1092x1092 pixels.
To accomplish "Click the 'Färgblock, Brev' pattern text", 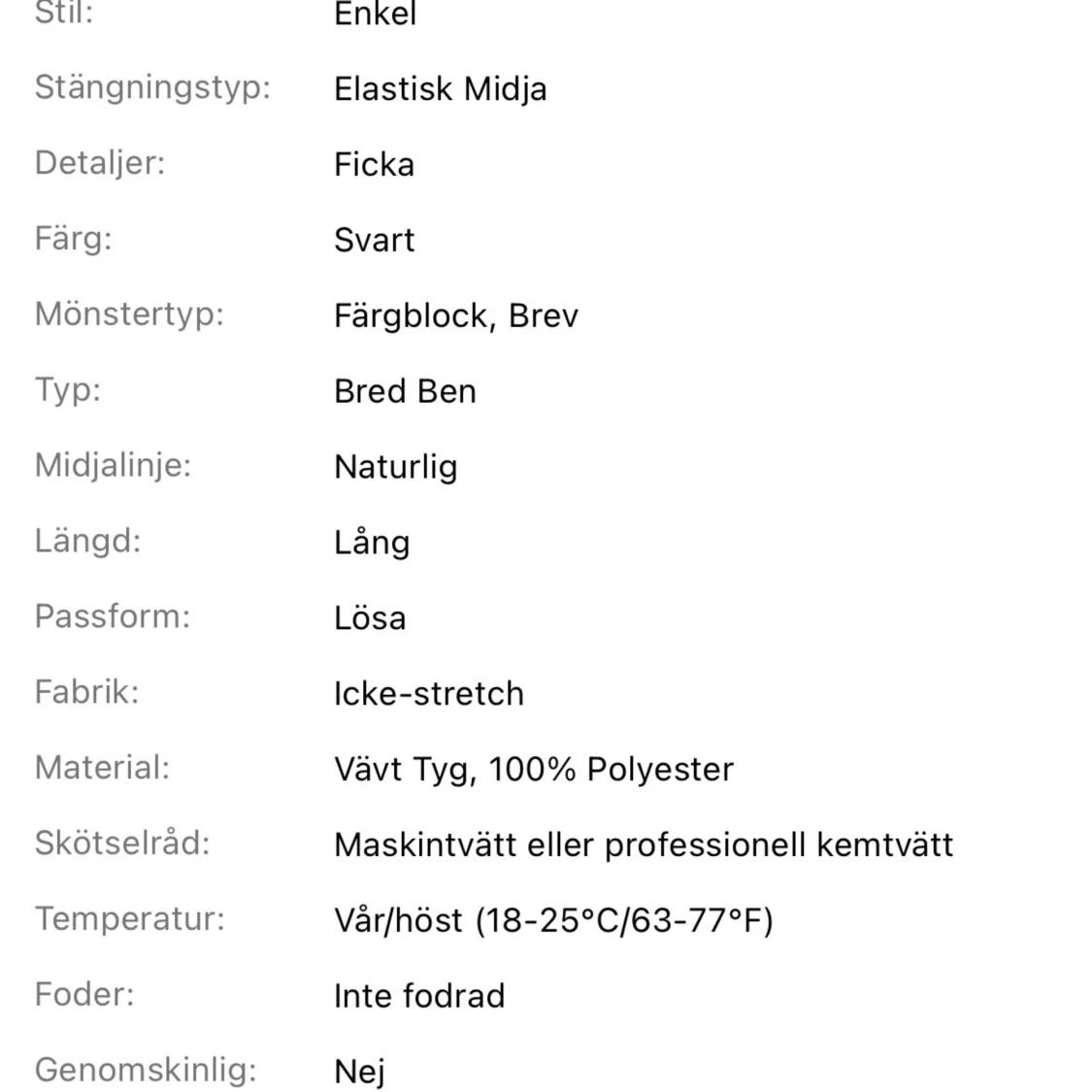I will (x=456, y=316).
